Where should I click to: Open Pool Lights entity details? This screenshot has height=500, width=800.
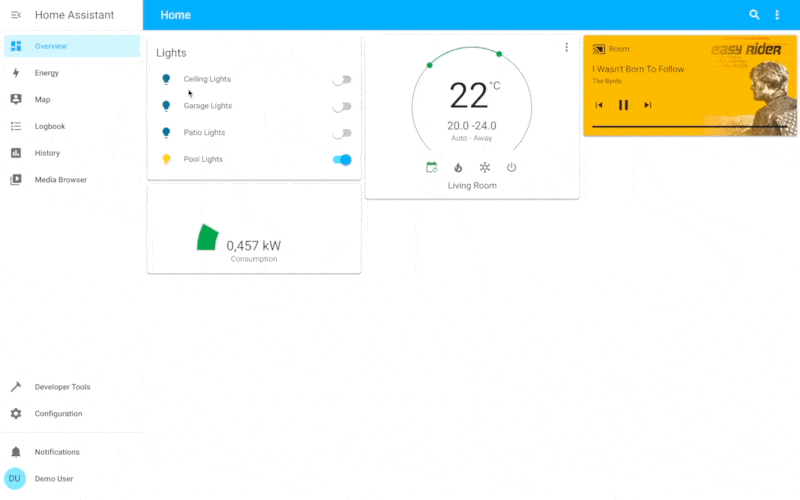coord(203,159)
